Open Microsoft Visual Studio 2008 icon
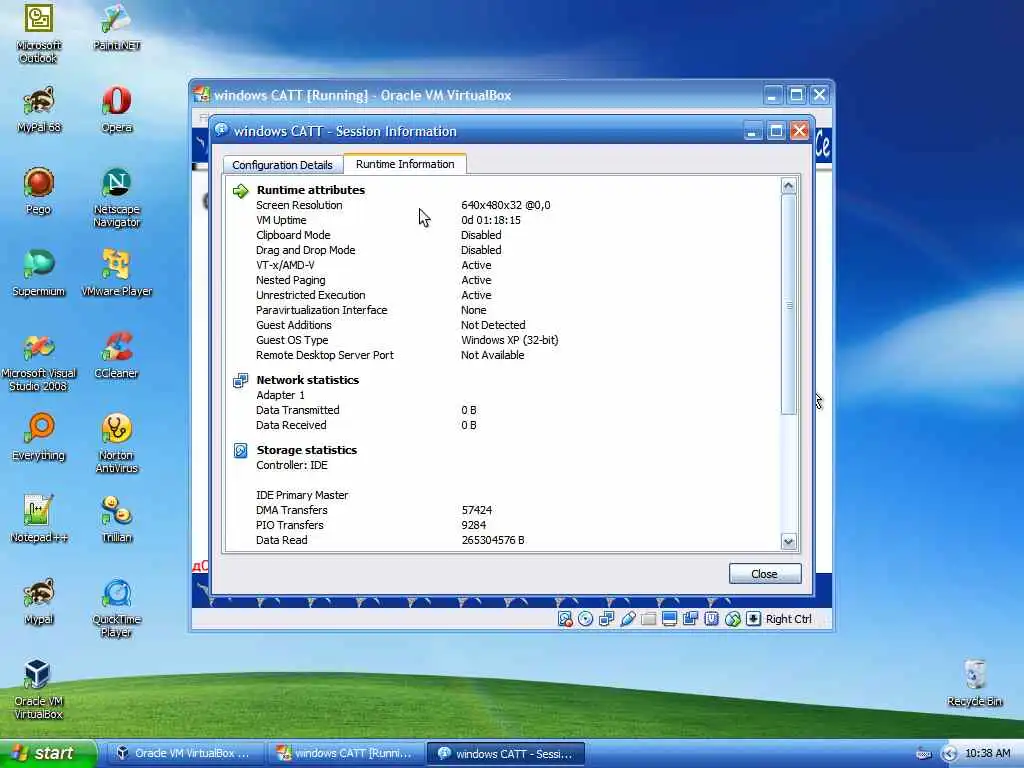Viewport: 1024px width, 768px height. click(39, 362)
